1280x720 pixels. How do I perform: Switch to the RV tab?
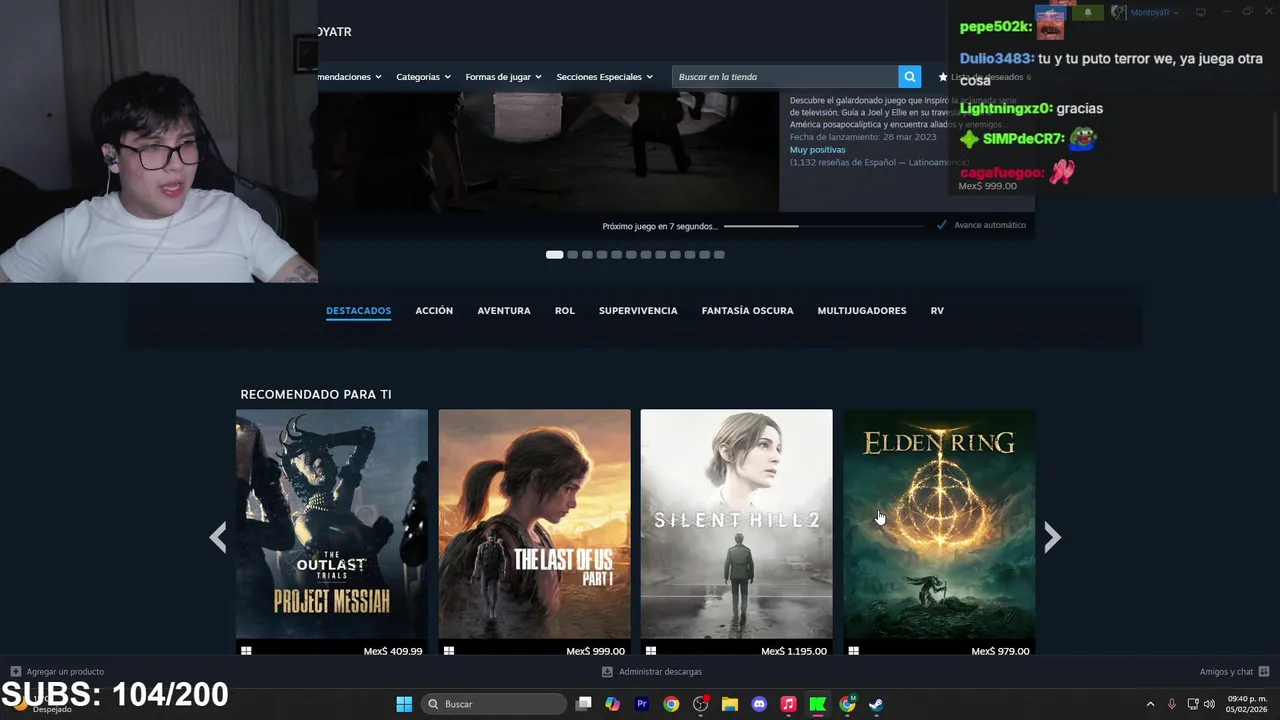pyautogui.click(x=937, y=311)
